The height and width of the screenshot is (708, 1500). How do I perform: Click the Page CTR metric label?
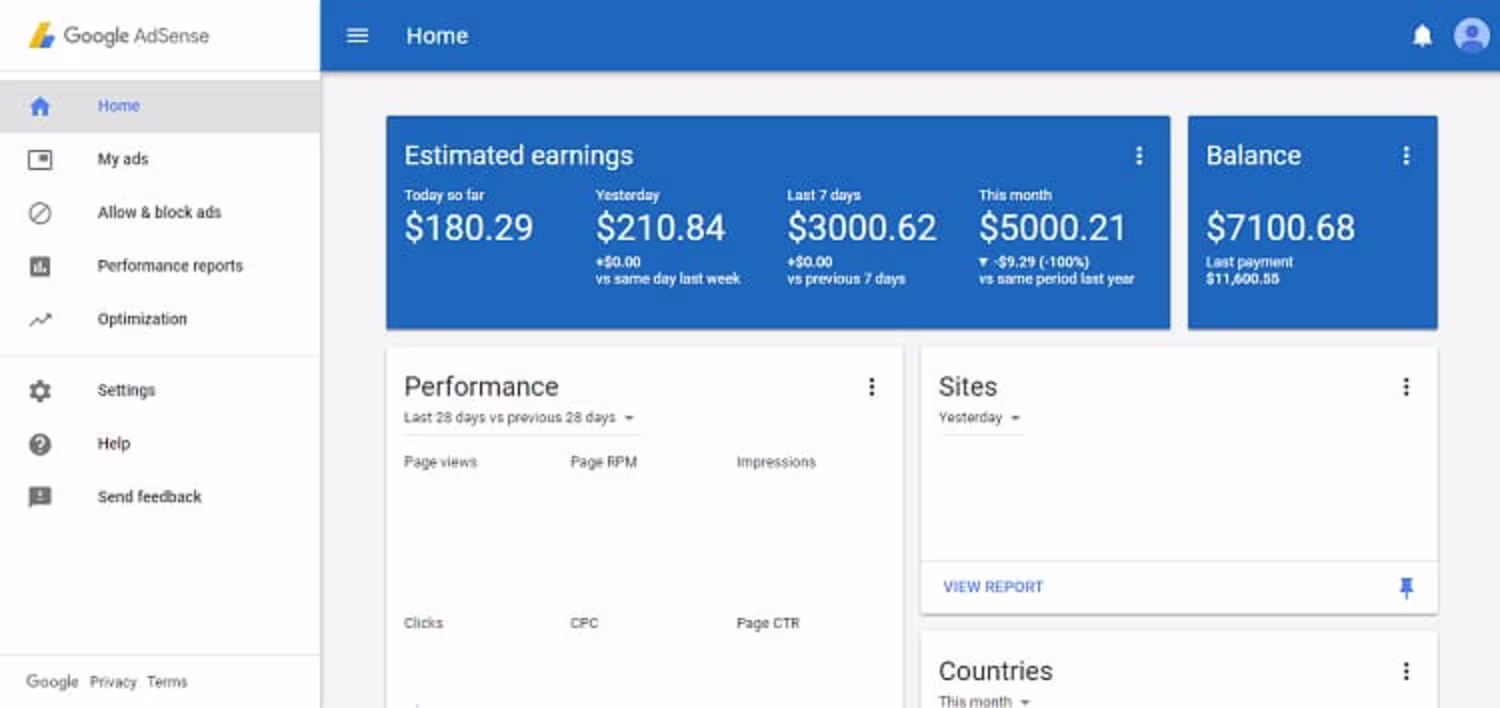[x=768, y=623]
